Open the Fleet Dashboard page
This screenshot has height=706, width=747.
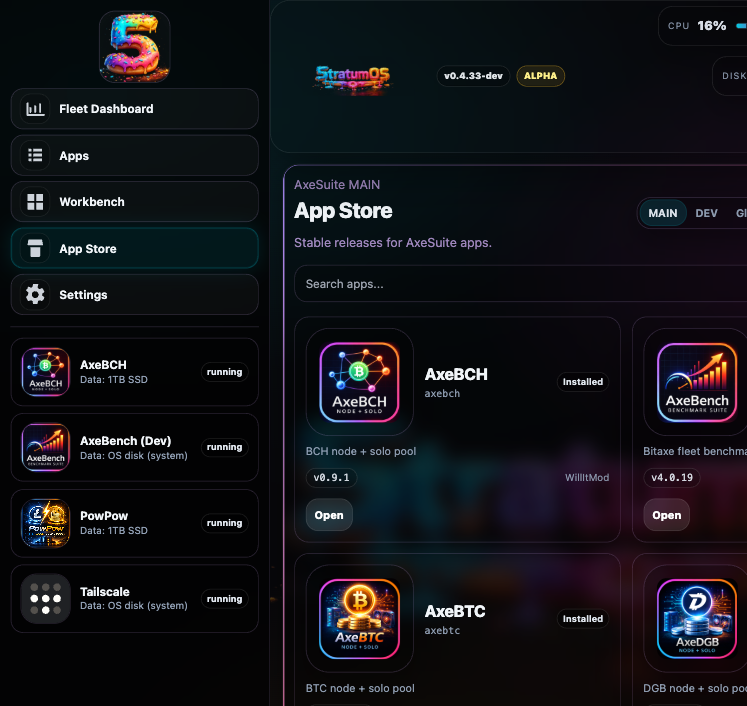coord(135,109)
